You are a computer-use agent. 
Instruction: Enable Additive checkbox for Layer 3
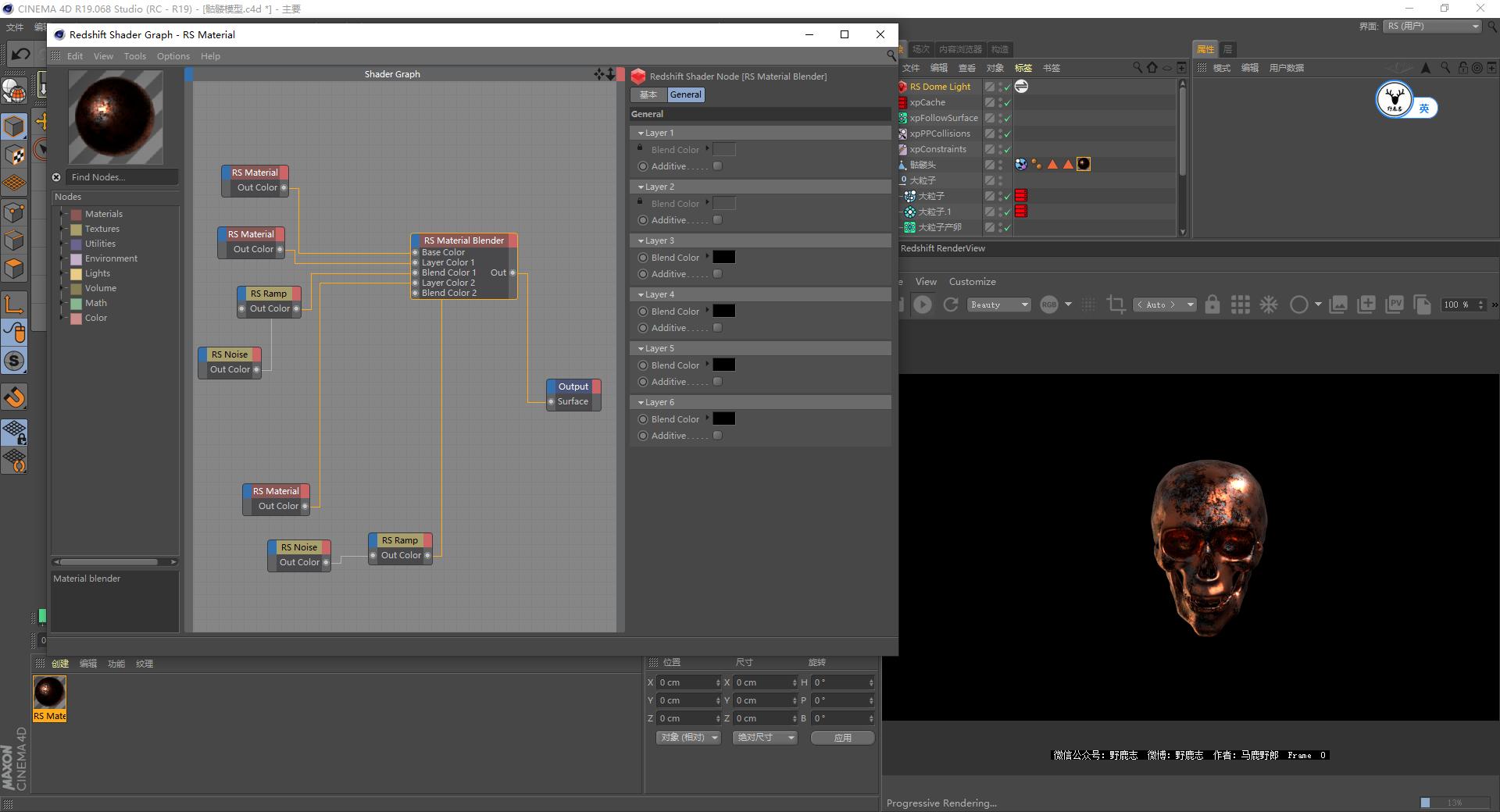718,274
